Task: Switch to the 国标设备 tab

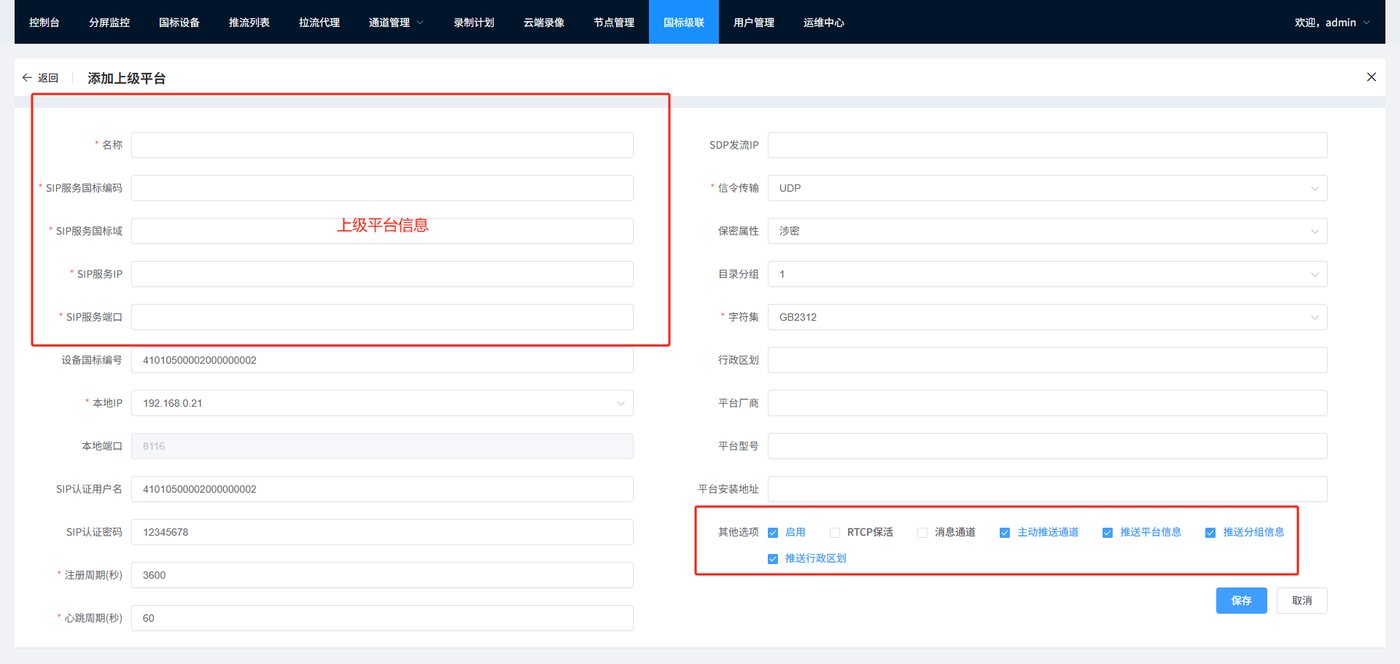Action: pyautogui.click(x=179, y=22)
